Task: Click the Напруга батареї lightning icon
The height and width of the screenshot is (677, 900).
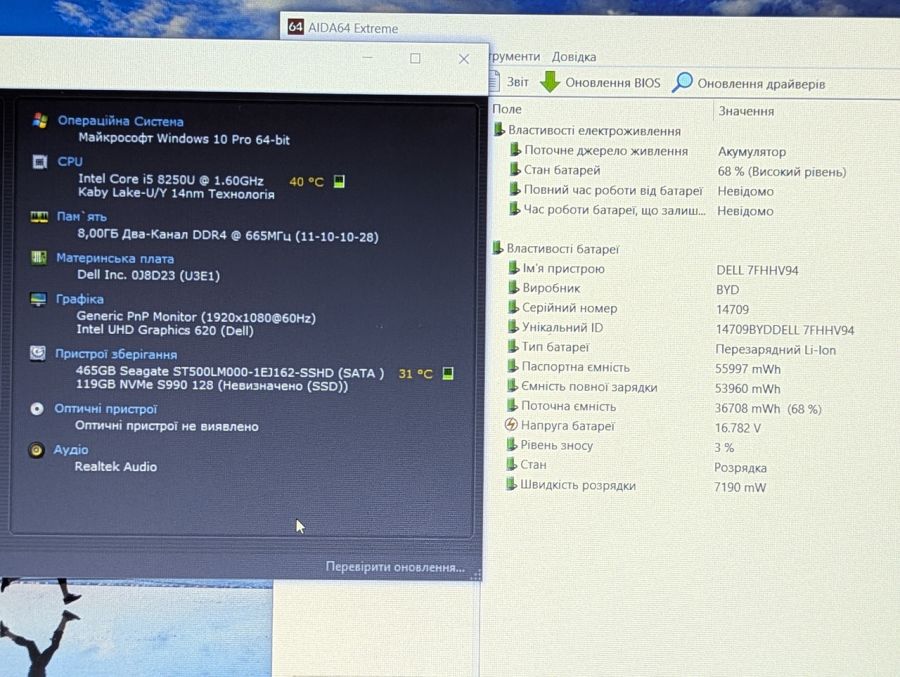Action: point(511,425)
